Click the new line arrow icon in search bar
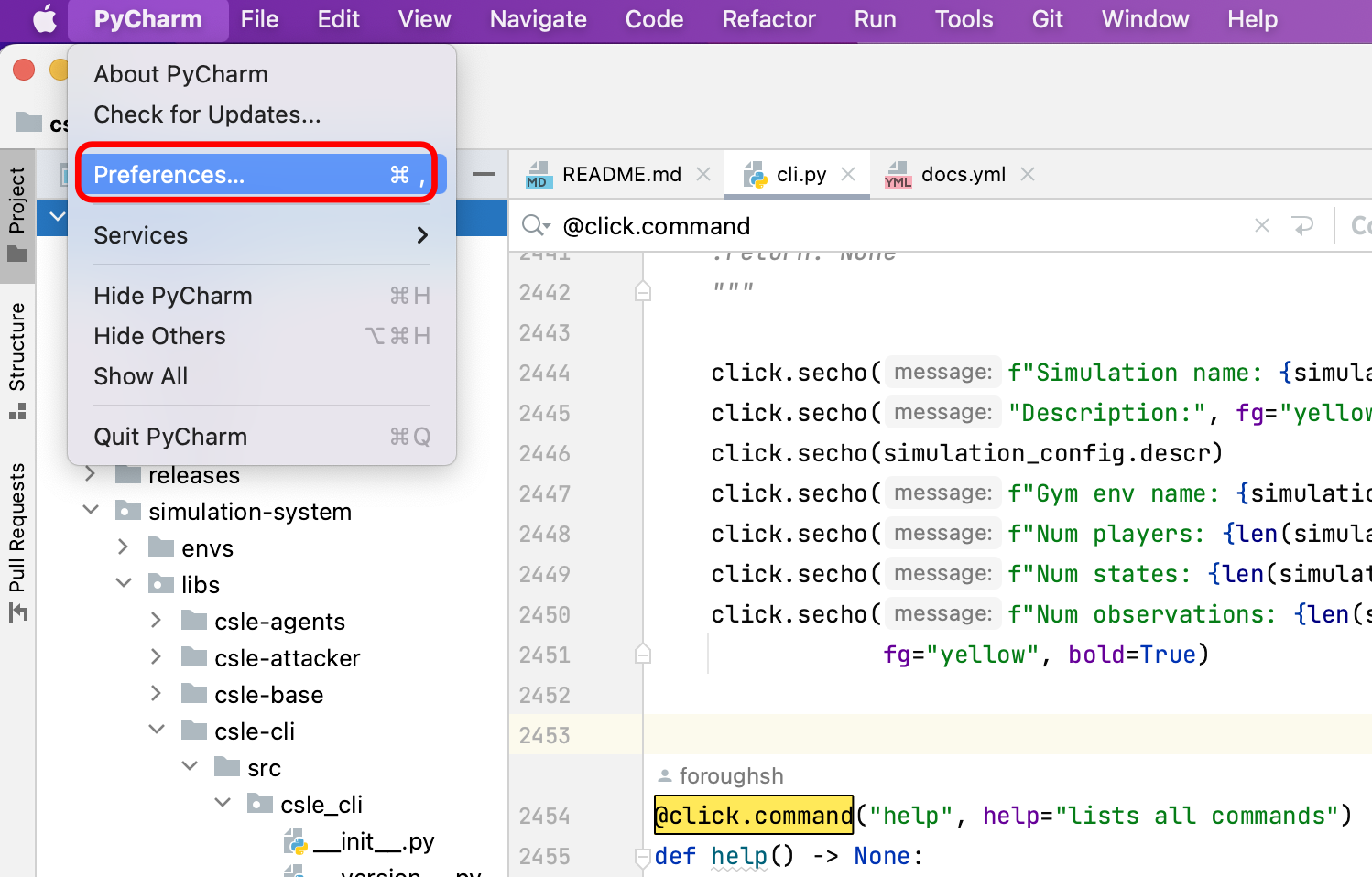Screen dimensions: 1372x877 tap(1301, 225)
